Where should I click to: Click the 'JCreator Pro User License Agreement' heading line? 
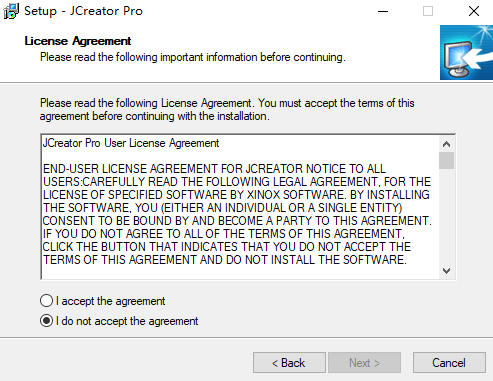[131, 143]
